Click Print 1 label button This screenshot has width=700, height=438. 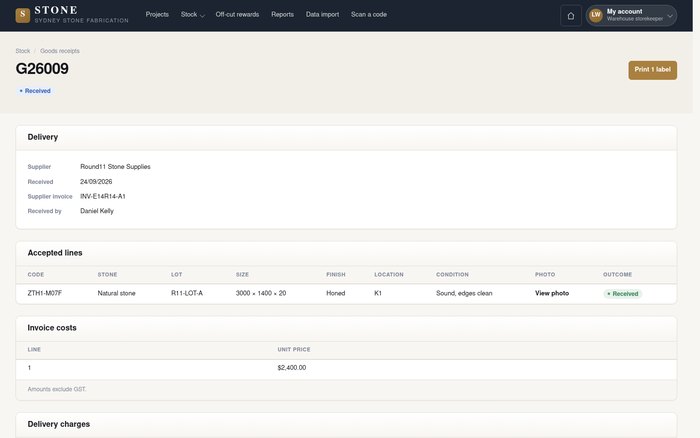(652, 70)
